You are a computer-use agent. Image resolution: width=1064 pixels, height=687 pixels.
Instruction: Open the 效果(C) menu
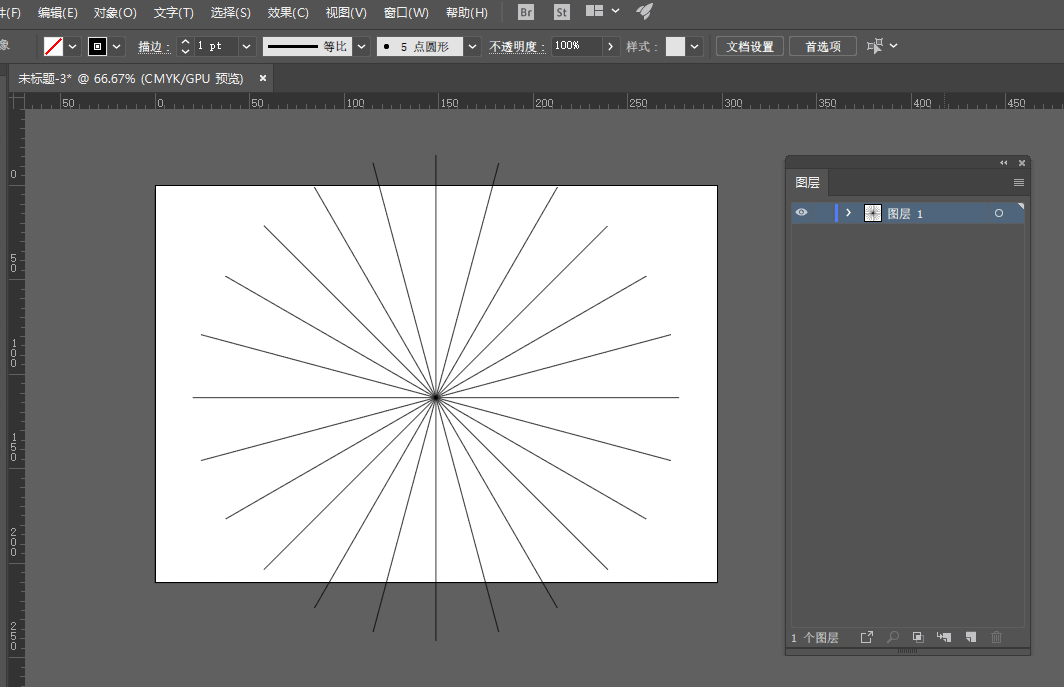point(288,13)
